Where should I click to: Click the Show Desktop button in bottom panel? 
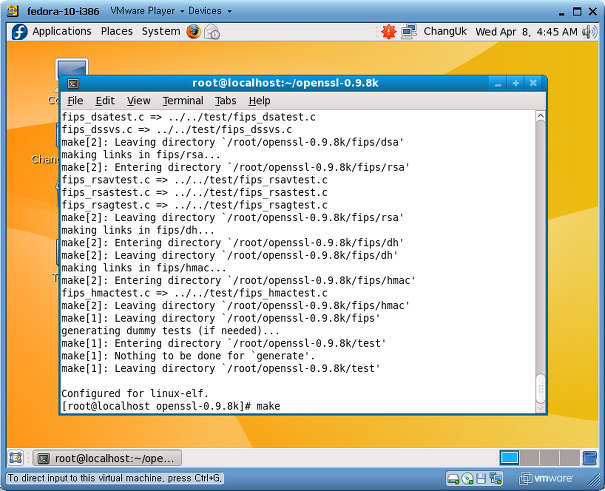pos(16,458)
